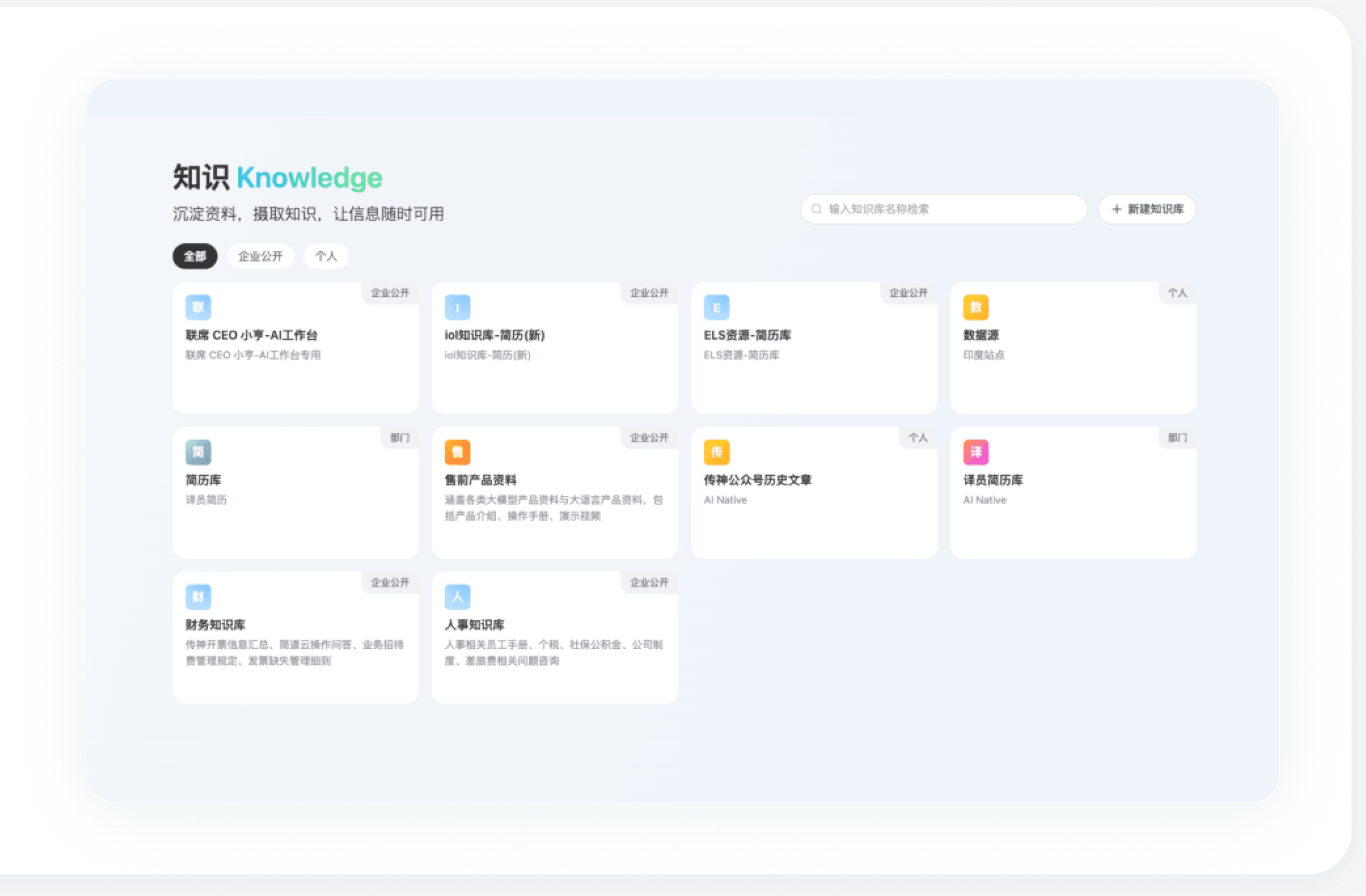Click the 译员简历 description under 简历库
This screenshot has height=896, width=1366.
206,500
